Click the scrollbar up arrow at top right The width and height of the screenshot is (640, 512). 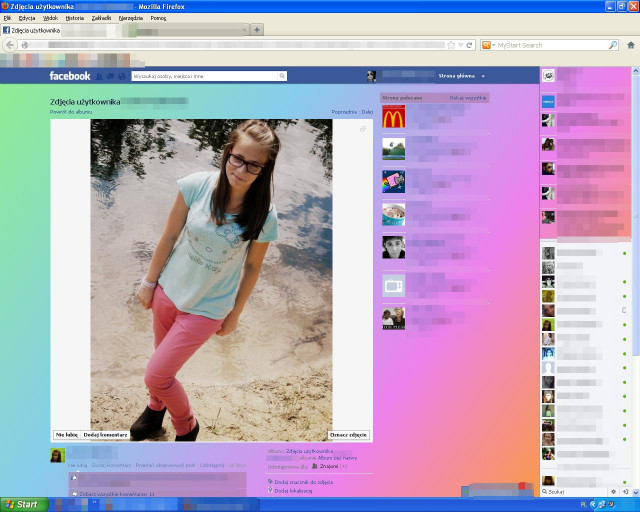[636, 71]
